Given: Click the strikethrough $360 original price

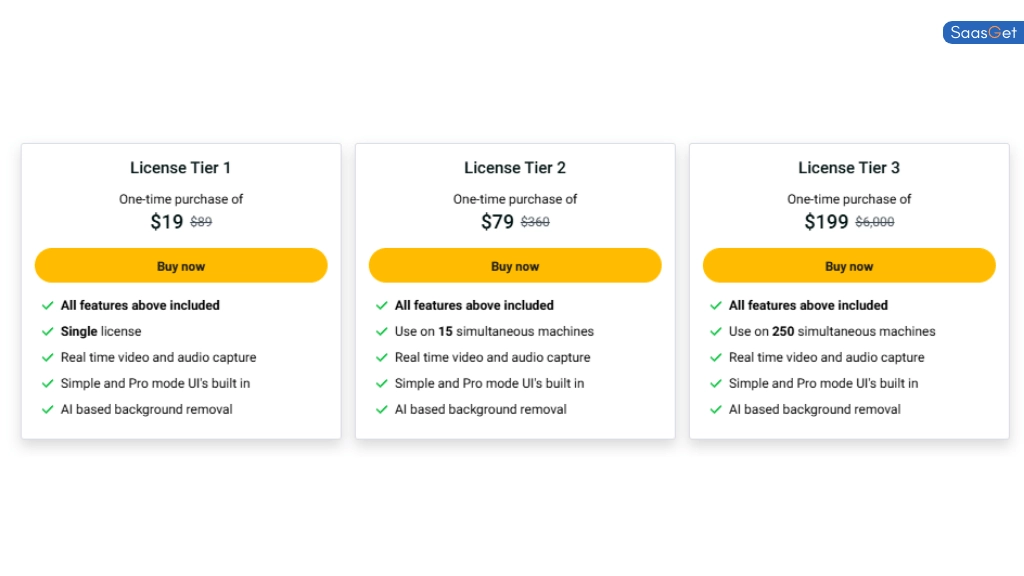Looking at the screenshot, I should click(535, 223).
